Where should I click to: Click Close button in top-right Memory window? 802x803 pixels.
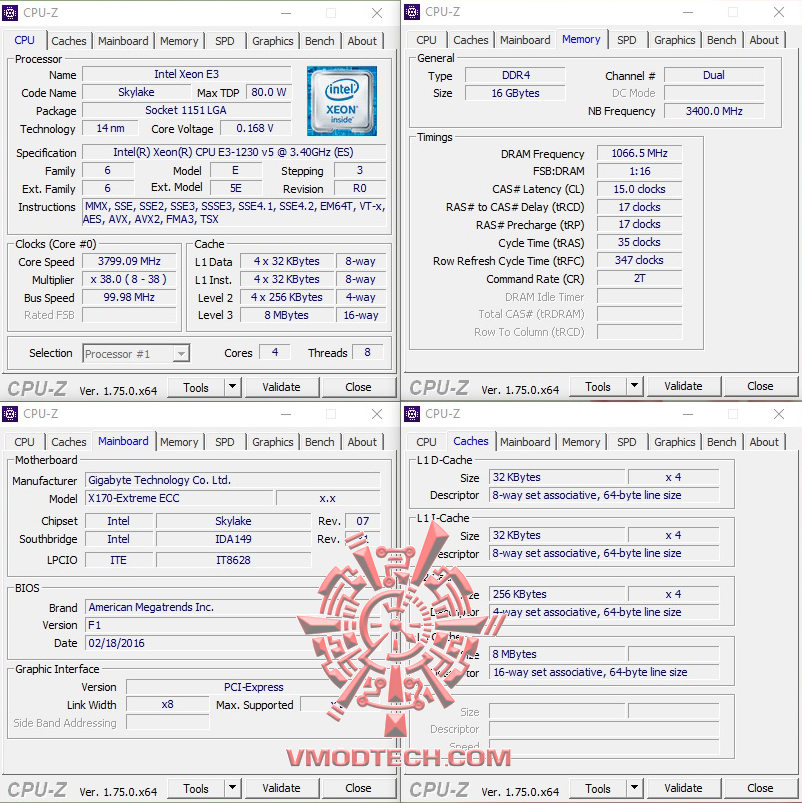click(760, 386)
